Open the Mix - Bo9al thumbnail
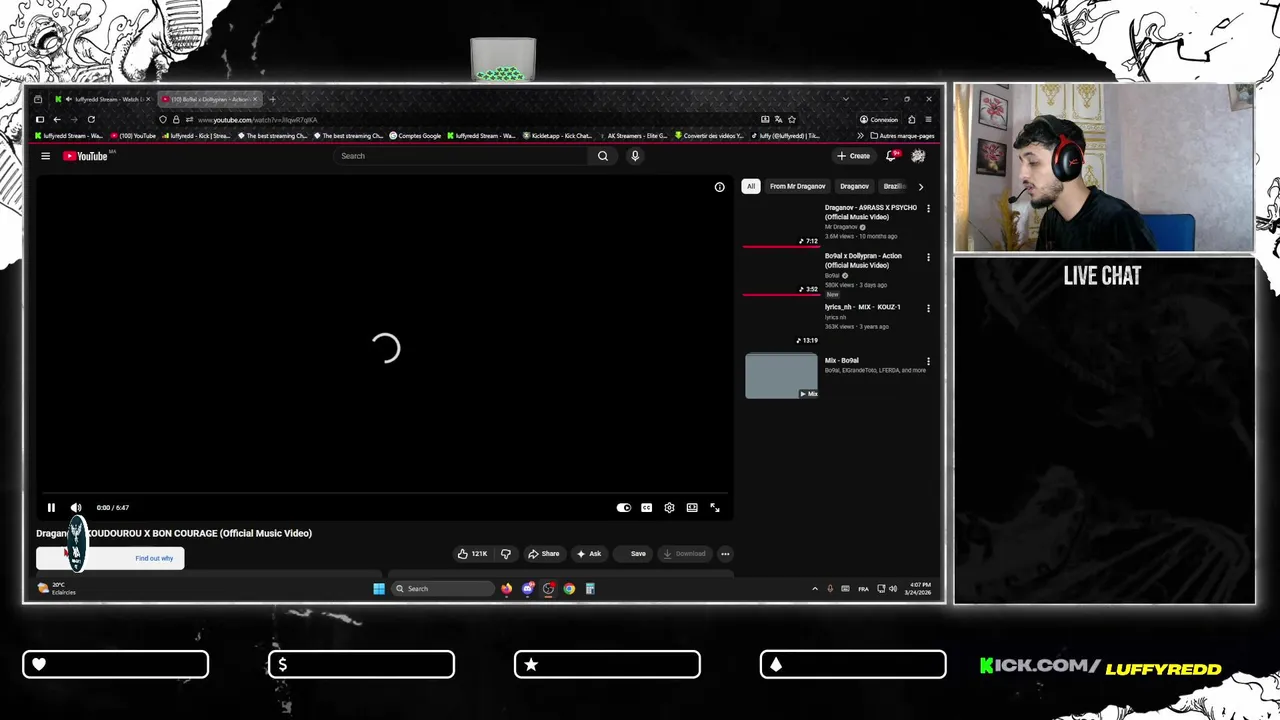This screenshot has height=720, width=1280. click(781, 376)
